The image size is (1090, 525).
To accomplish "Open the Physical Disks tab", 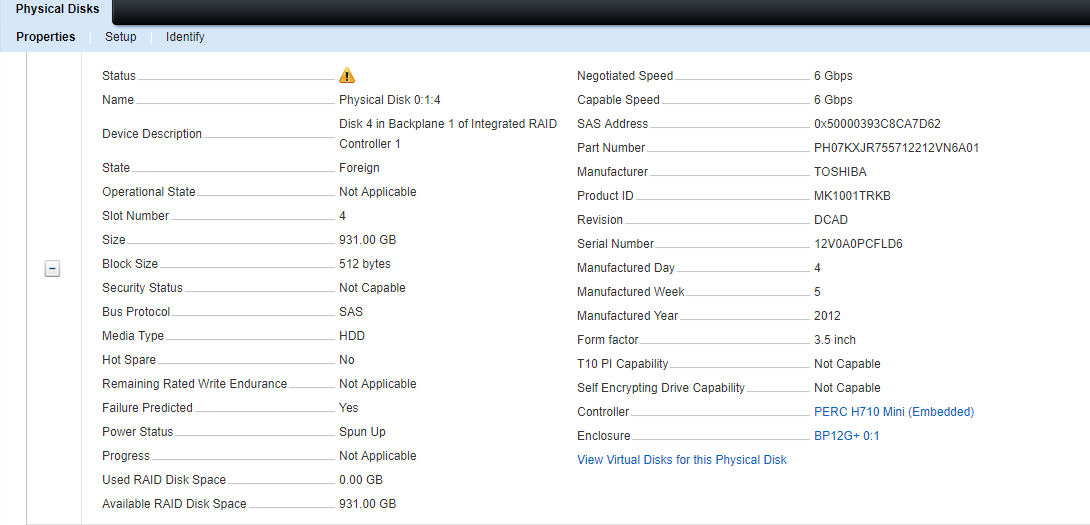I will [x=57, y=10].
